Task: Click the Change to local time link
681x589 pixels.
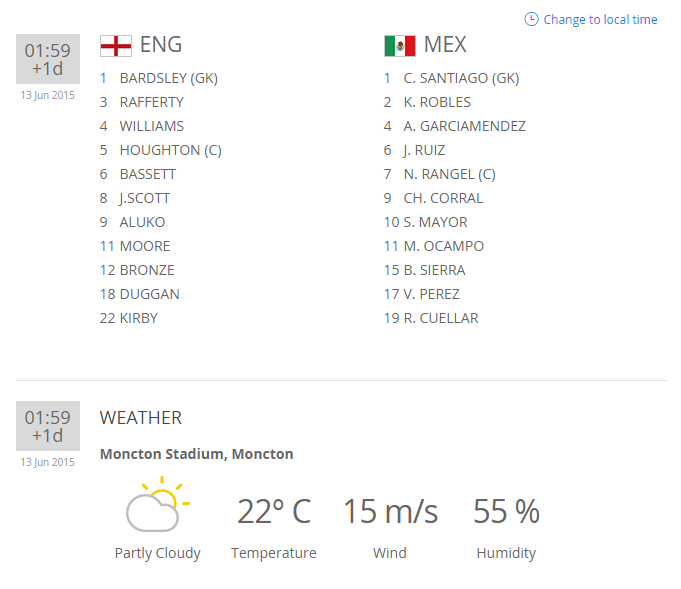Action: [x=600, y=20]
